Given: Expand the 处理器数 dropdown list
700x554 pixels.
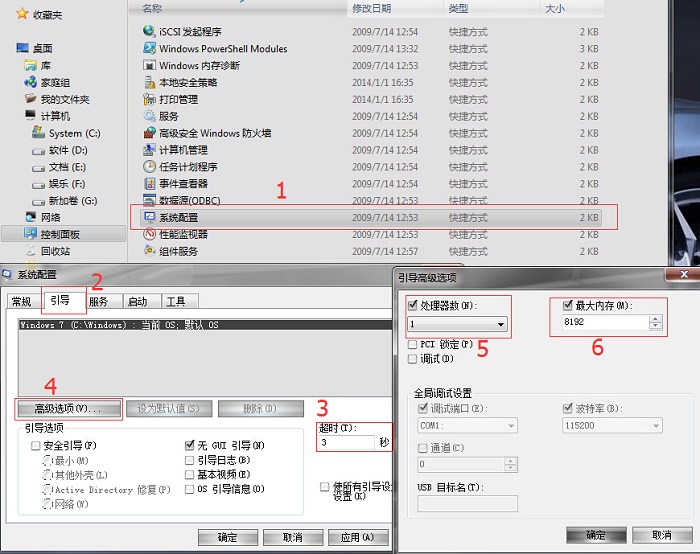Looking at the screenshot, I should (500, 324).
